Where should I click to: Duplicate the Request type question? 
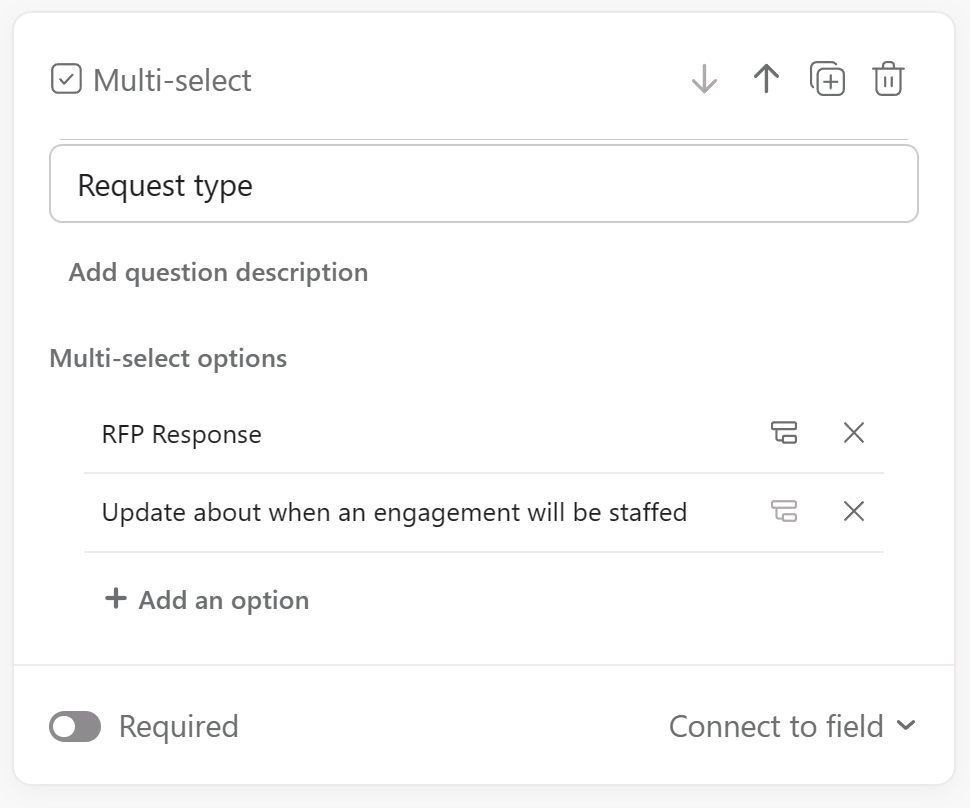click(827, 79)
